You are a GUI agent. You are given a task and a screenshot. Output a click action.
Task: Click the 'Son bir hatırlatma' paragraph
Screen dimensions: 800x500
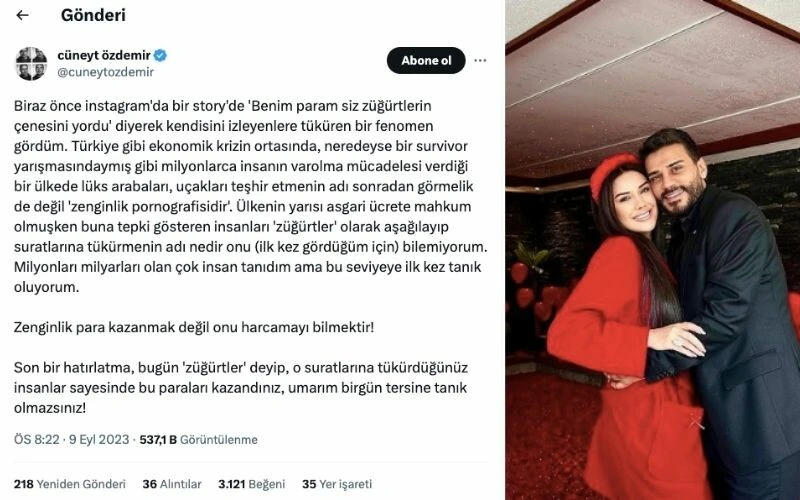point(240,388)
